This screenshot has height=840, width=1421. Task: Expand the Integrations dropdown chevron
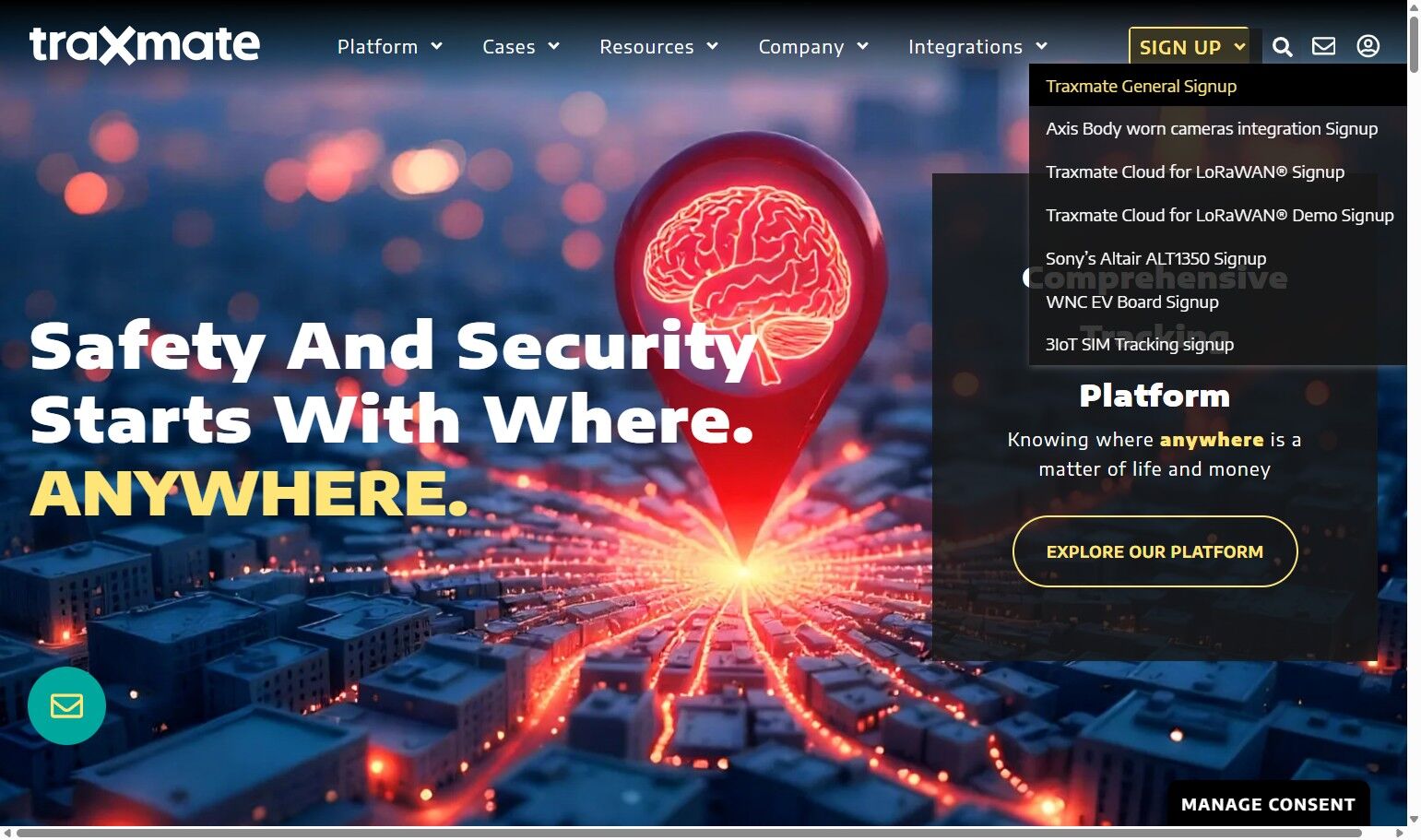point(1041,46)
